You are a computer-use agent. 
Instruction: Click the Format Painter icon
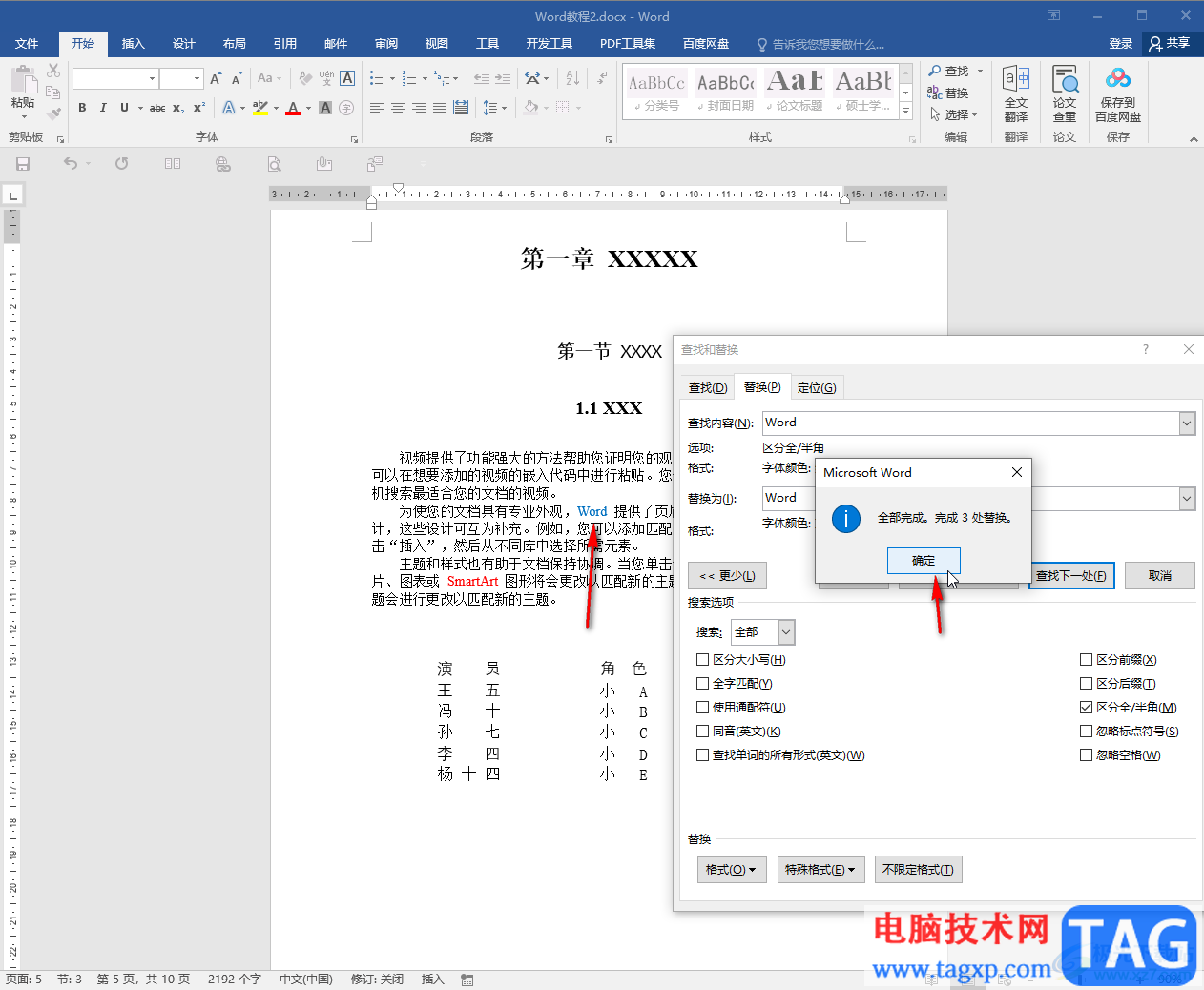click(53, 113)
